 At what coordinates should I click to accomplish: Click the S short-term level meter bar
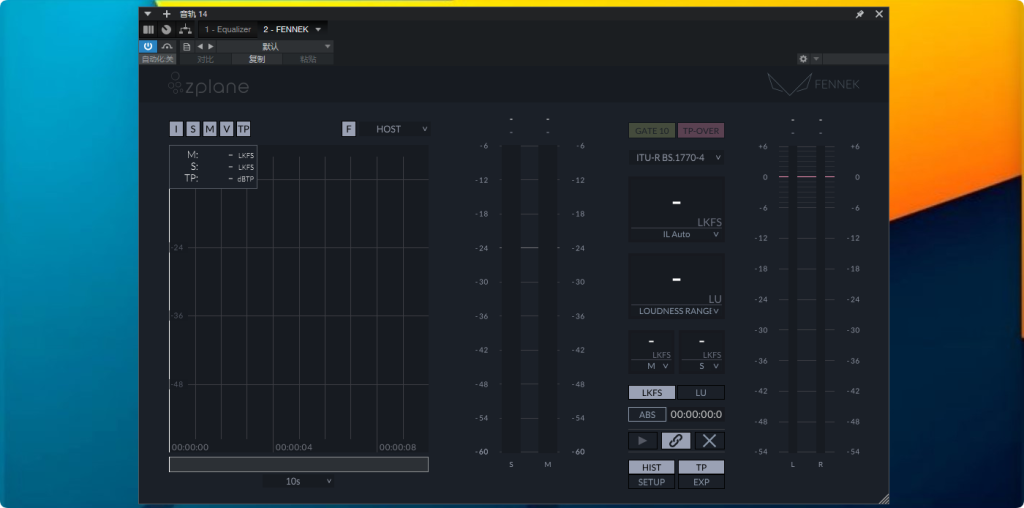point(511,298)
